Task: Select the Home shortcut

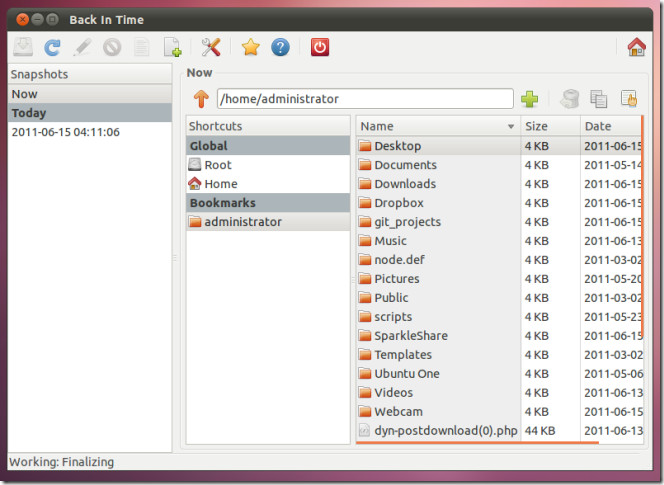Action: point(268,184)
